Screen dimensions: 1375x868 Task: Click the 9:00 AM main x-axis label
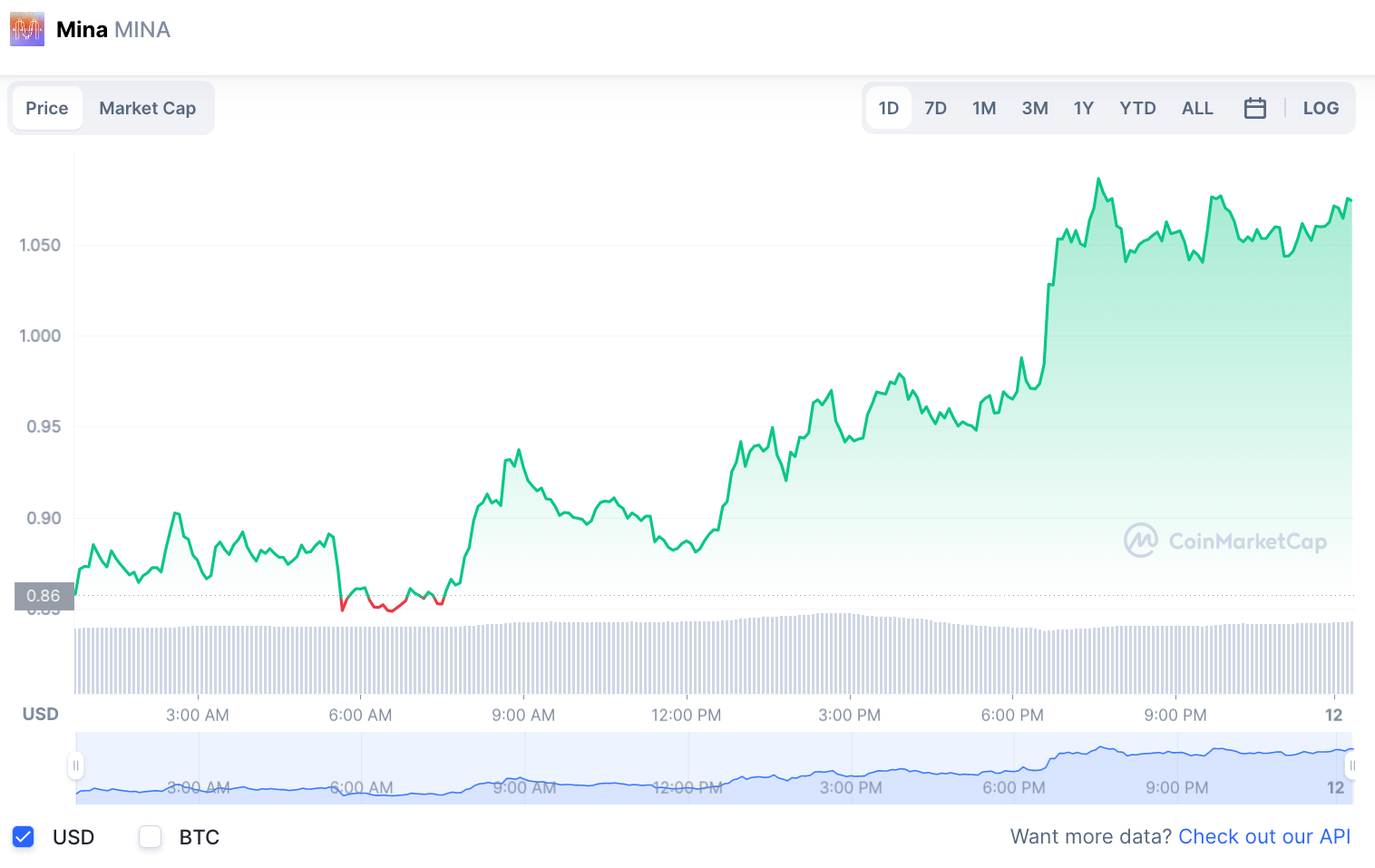pyautogui.click(x=523, y=715)
